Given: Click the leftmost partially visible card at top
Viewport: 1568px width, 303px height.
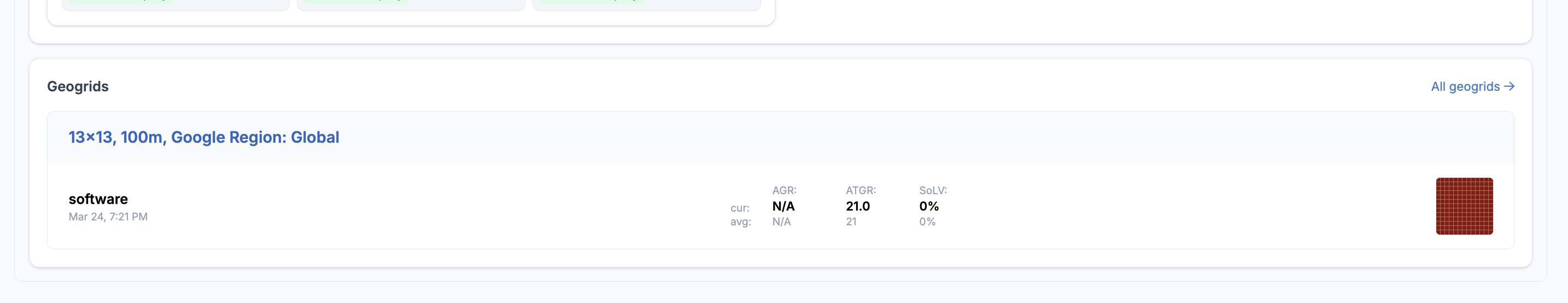Looking at the screenshot, I should [175, 5].
